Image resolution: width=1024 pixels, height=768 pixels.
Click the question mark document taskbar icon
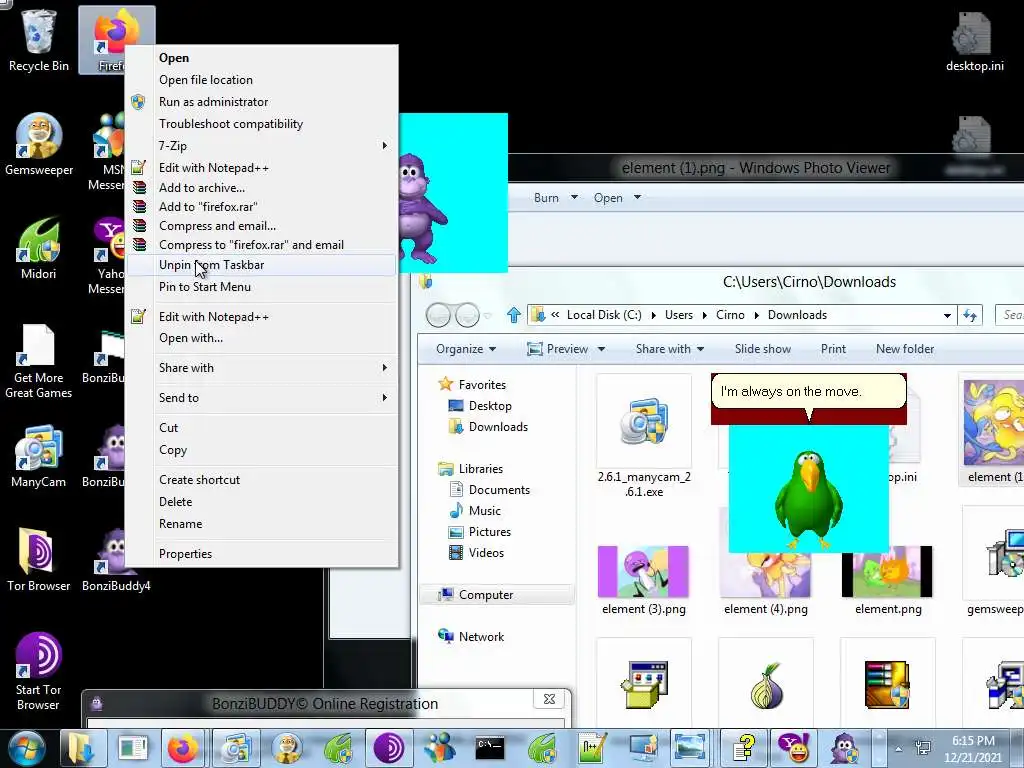(744, 748)
